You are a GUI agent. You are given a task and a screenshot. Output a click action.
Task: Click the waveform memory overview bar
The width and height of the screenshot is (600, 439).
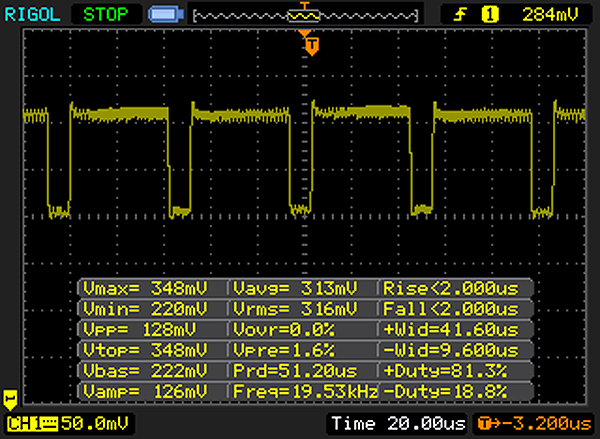[305, 16]
